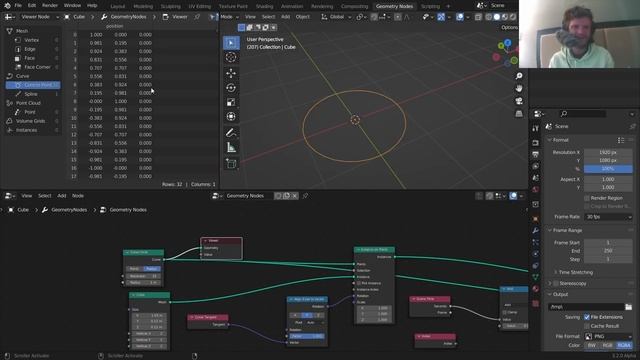Switch to the Shading workspace tab

coord(264,6)
